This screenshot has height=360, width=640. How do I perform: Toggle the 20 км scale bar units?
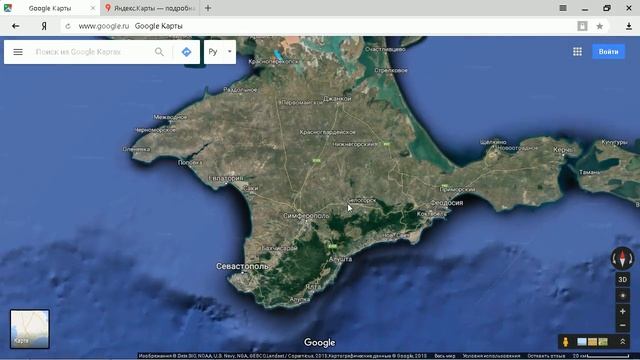click(x=601, y=356)
